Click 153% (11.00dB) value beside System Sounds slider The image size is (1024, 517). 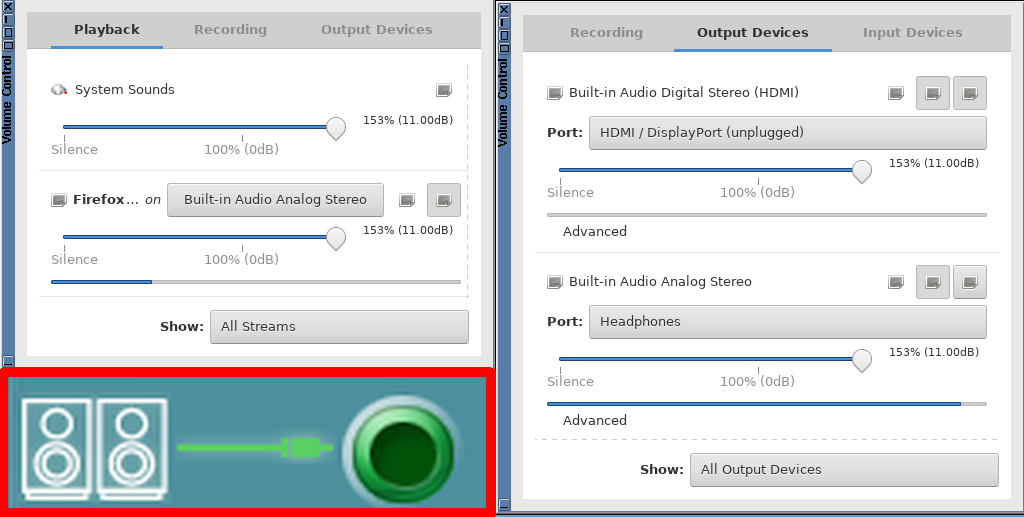pos(408,120)
